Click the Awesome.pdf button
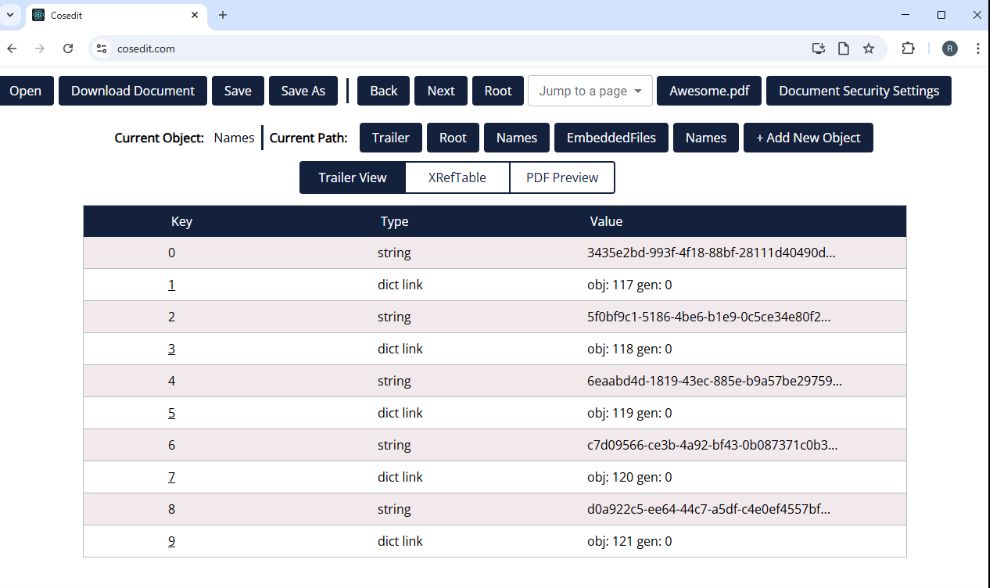Image resolution: width=990 pixels, height=588 pixels. 709,91
